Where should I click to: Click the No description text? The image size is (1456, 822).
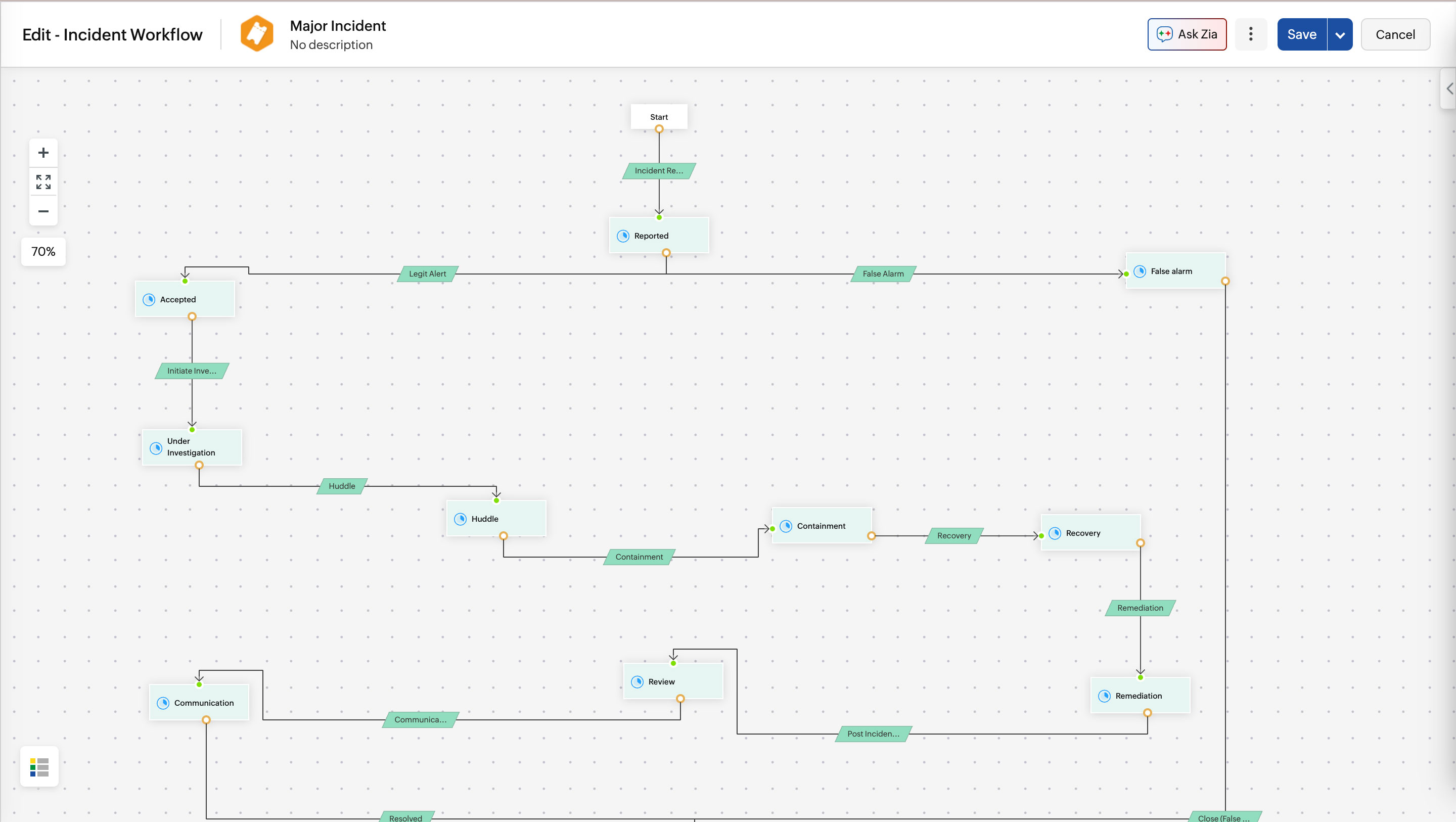click(331, 44)
